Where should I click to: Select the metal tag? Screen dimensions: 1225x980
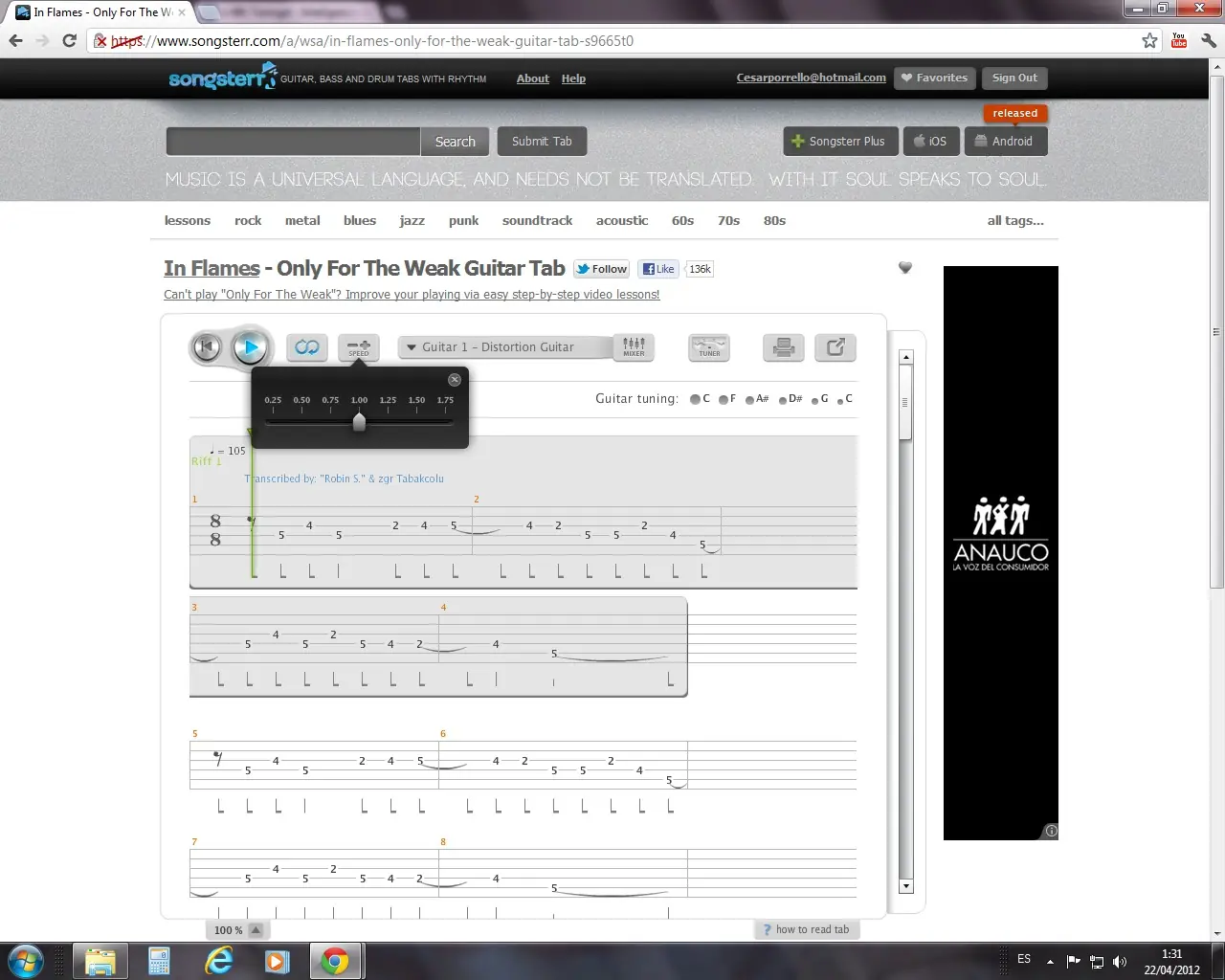[x=302, y=220]
